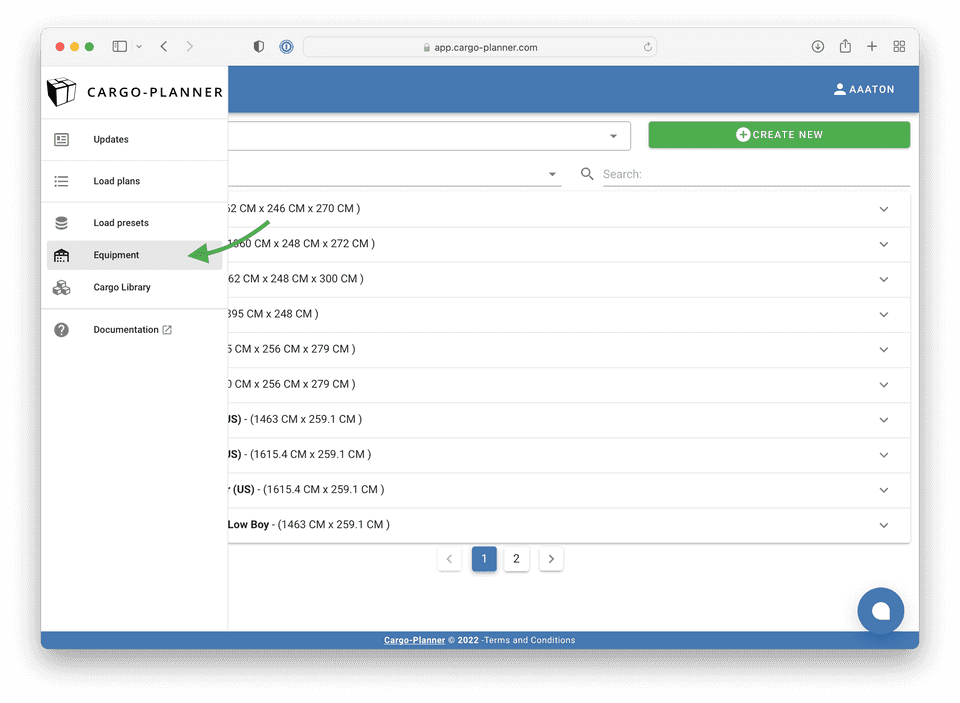Expand the Low Boy equipment row

click(883, 525)
